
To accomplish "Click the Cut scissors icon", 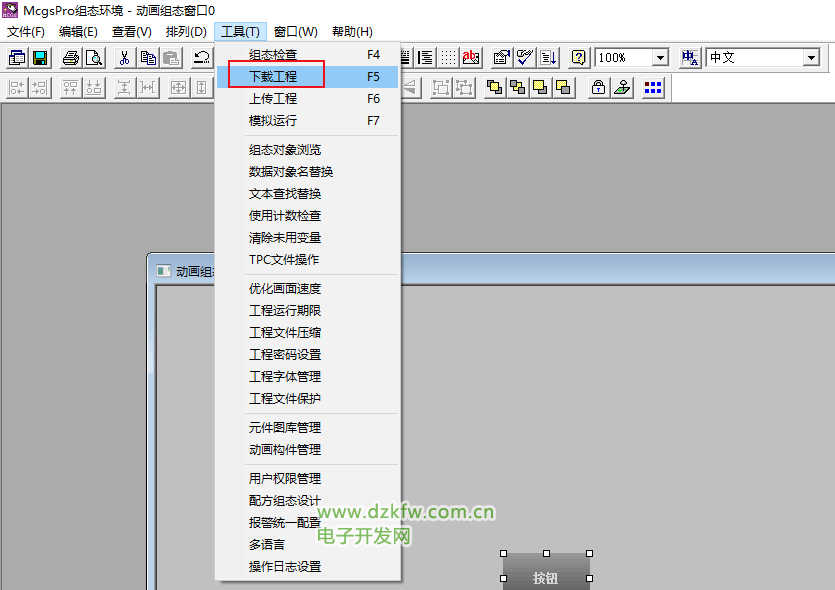I will [124, 58].
